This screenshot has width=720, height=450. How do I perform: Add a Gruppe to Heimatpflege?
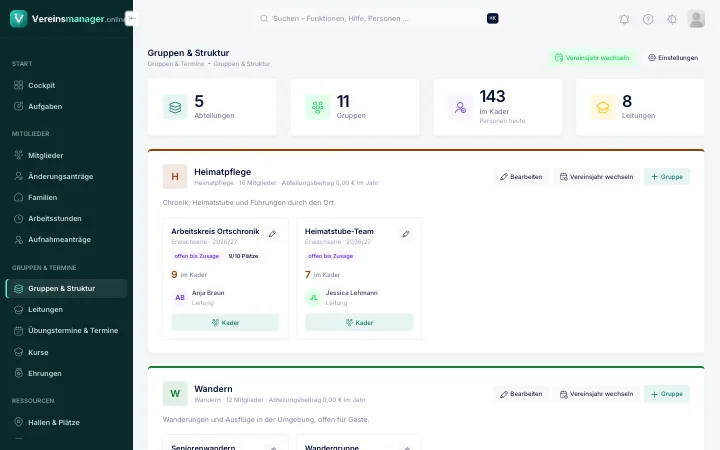pyautogui.click(x=667, y=177)
